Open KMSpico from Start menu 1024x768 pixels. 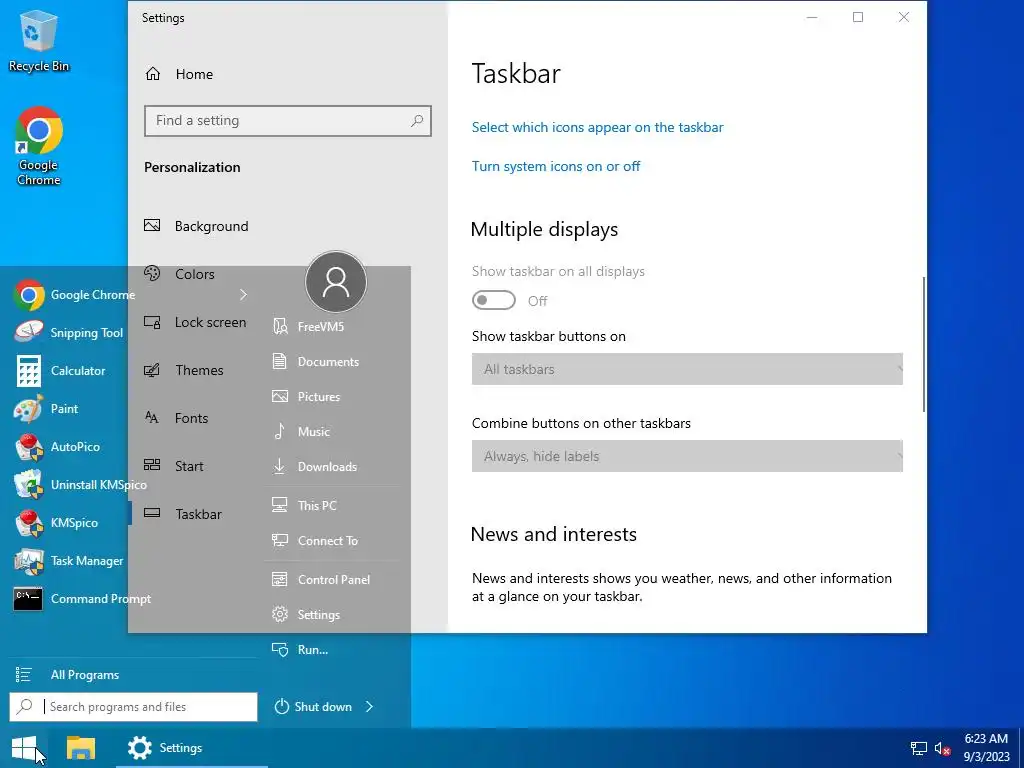56,522
